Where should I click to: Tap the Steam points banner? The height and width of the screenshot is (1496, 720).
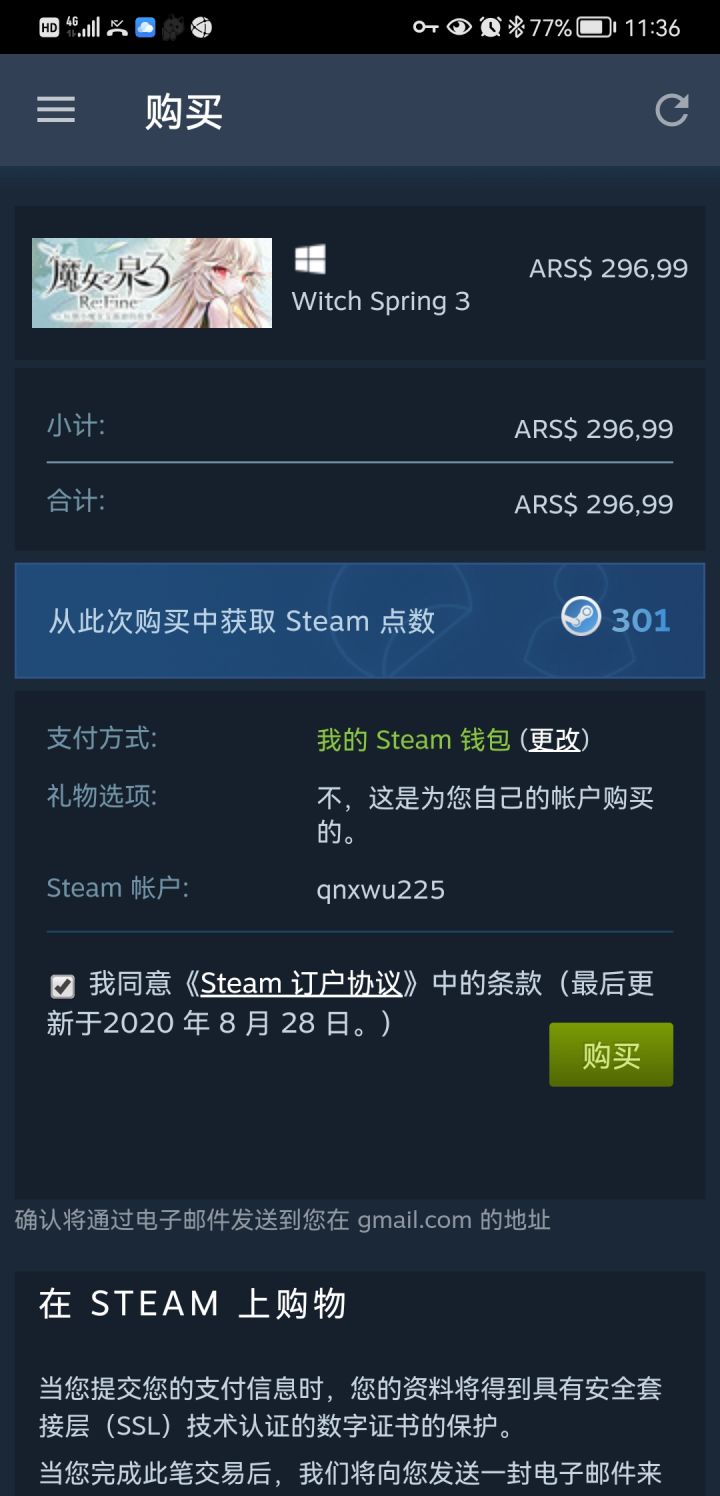point(360,621)
